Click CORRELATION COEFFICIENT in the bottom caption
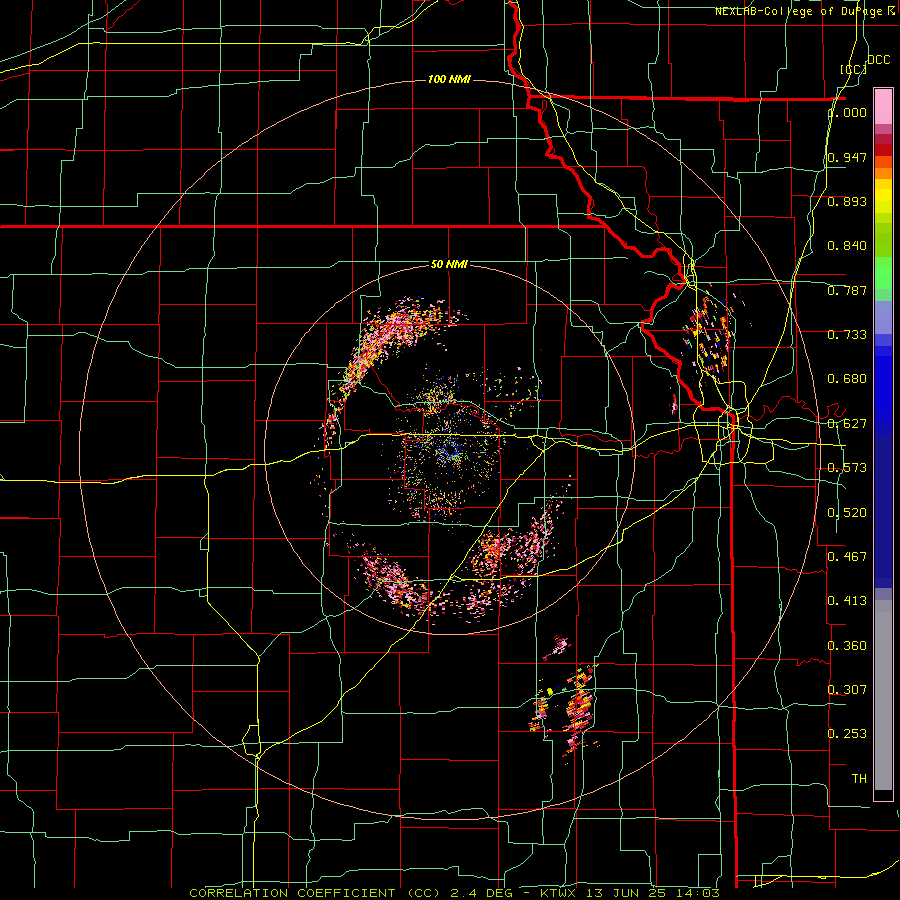The image size is (900, 900). 292,893
